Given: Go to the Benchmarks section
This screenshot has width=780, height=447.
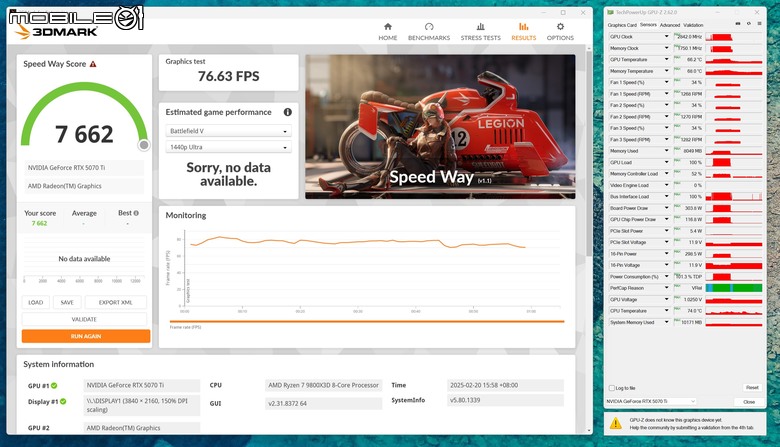Looking at the screenshot, I should tap(429, 31).
